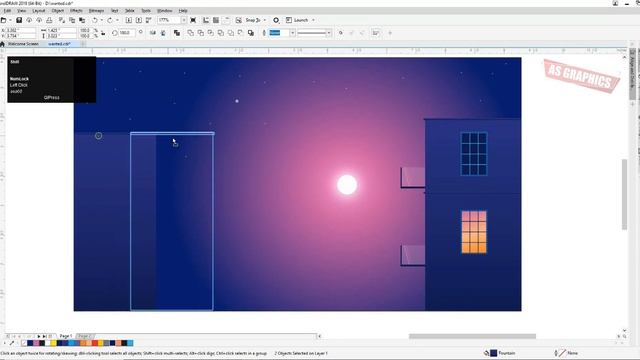
Task: Click the Cut icon in the toolbar
Action: [62, 20]
